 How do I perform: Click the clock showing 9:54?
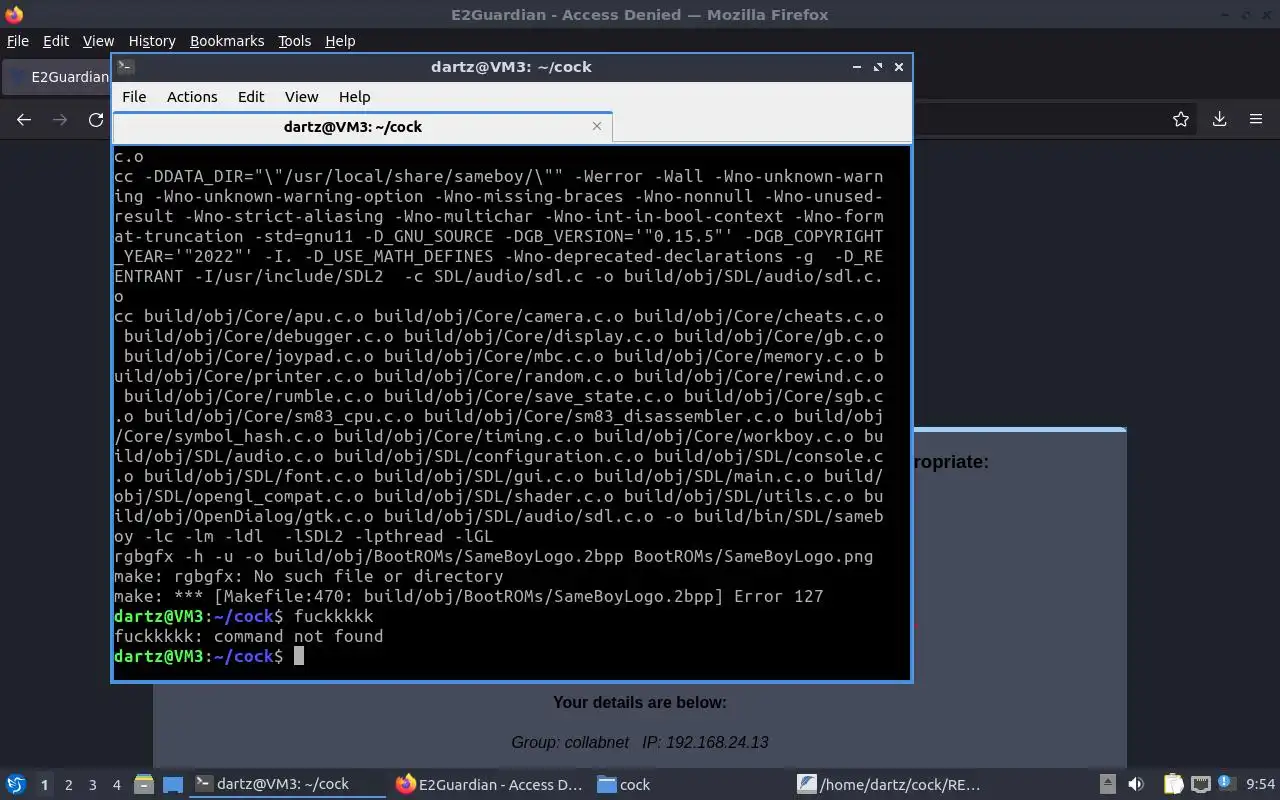pos(1260,785)
